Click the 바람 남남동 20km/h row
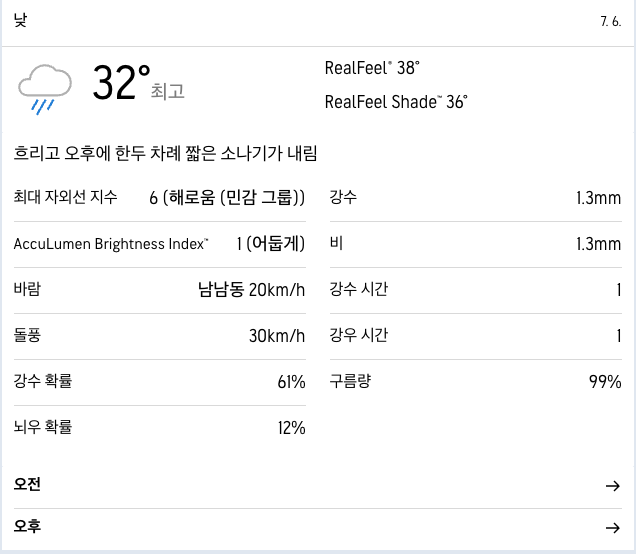 [159, 290]
